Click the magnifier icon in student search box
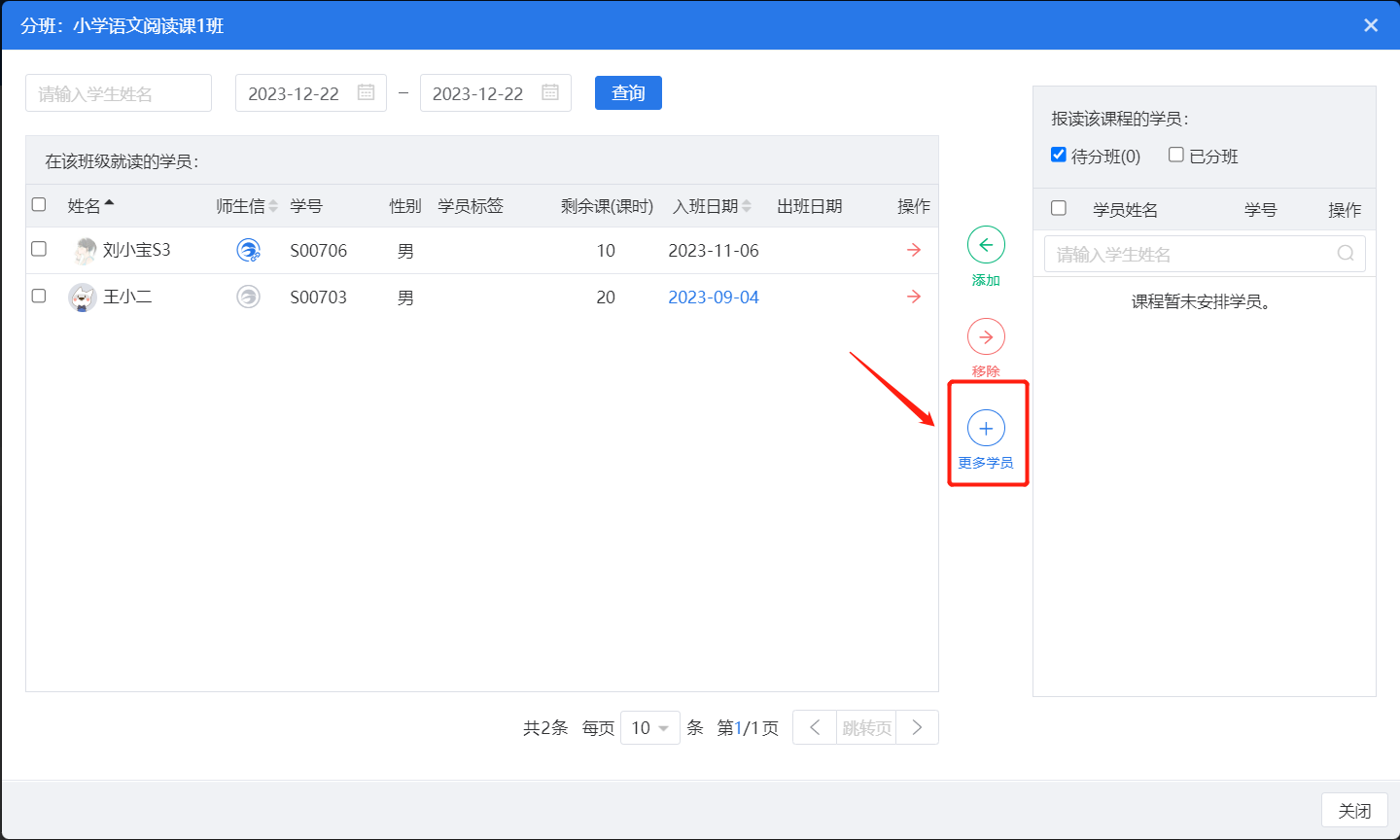 [x=1346, y=254]
